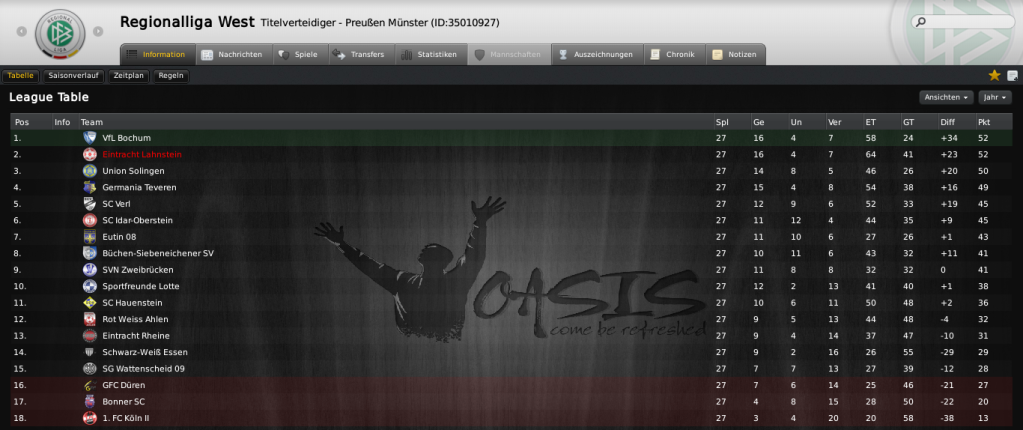Click Germania Teveren club crest
1023x430 pixels.
(89, 187)
